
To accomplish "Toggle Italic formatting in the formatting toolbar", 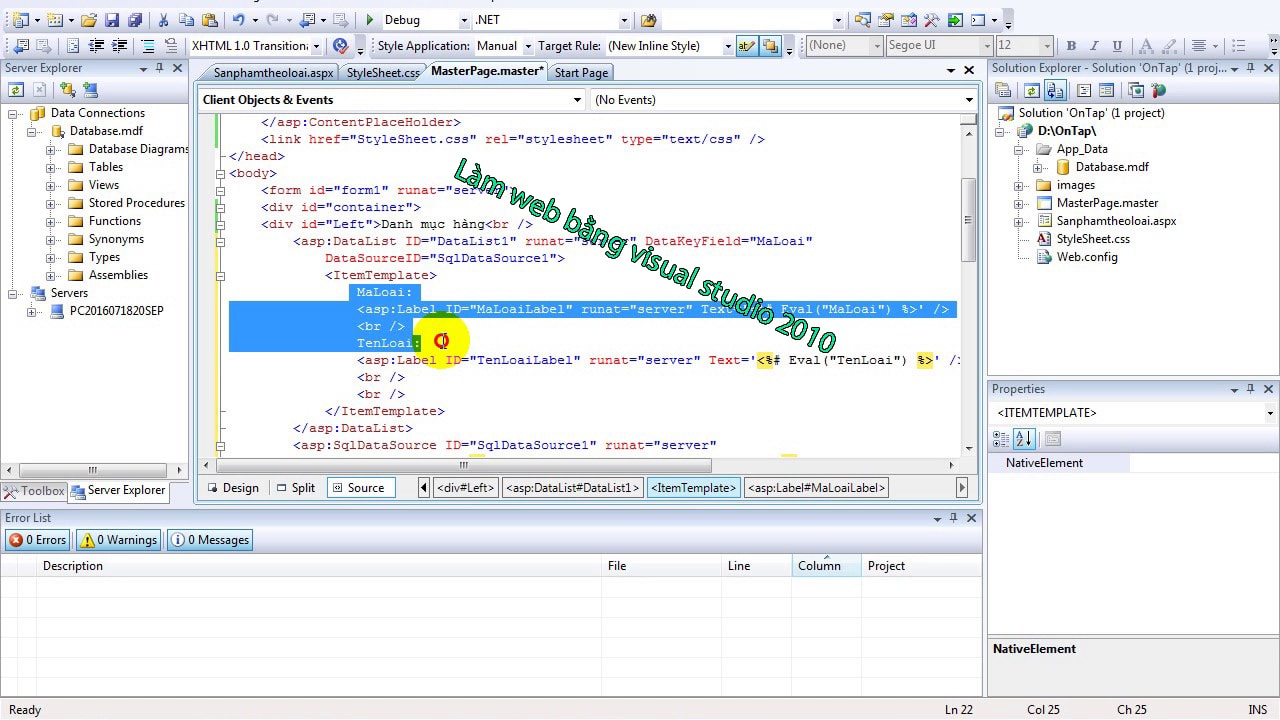I will (1093, 45).
